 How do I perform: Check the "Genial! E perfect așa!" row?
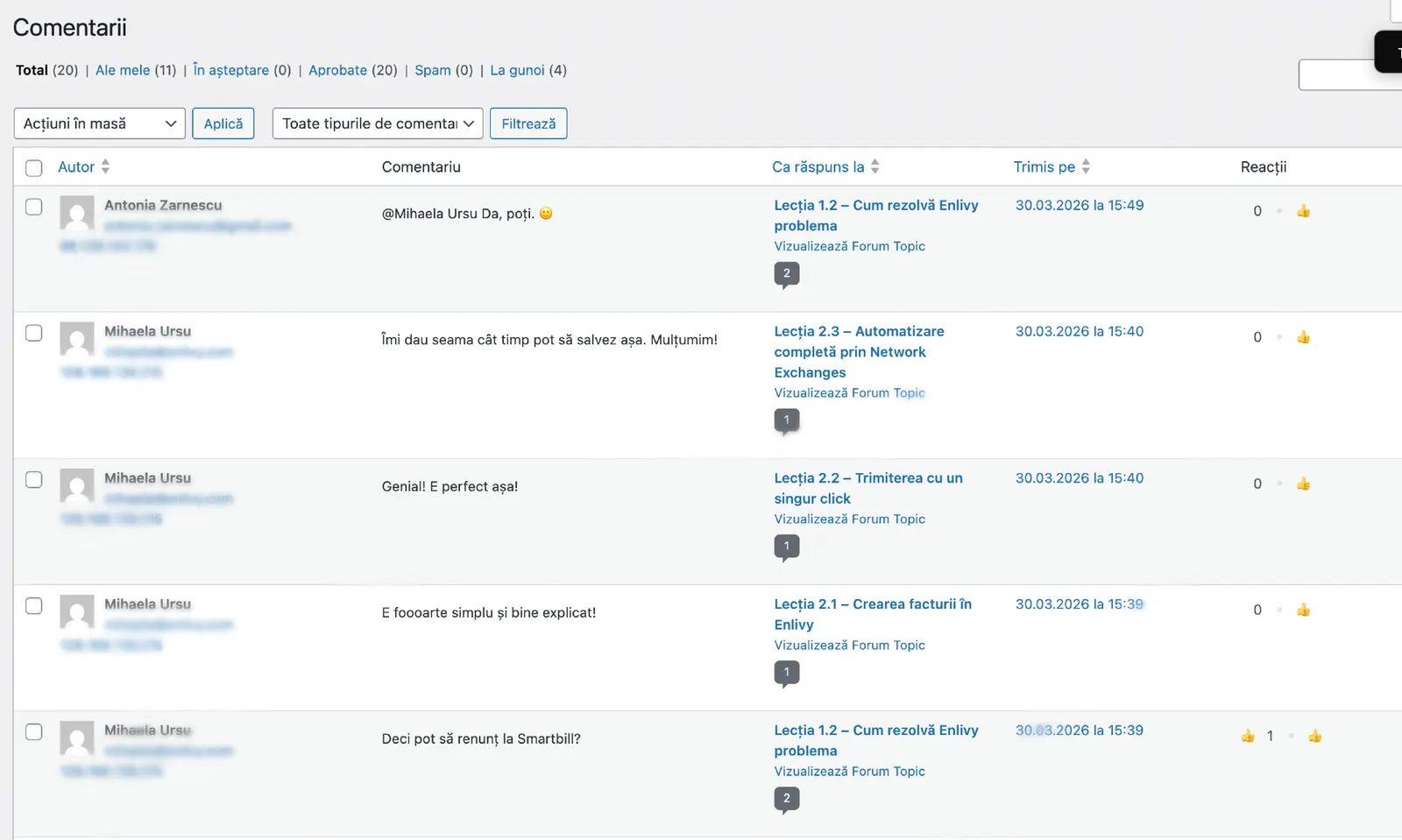[x=34, y=479]
